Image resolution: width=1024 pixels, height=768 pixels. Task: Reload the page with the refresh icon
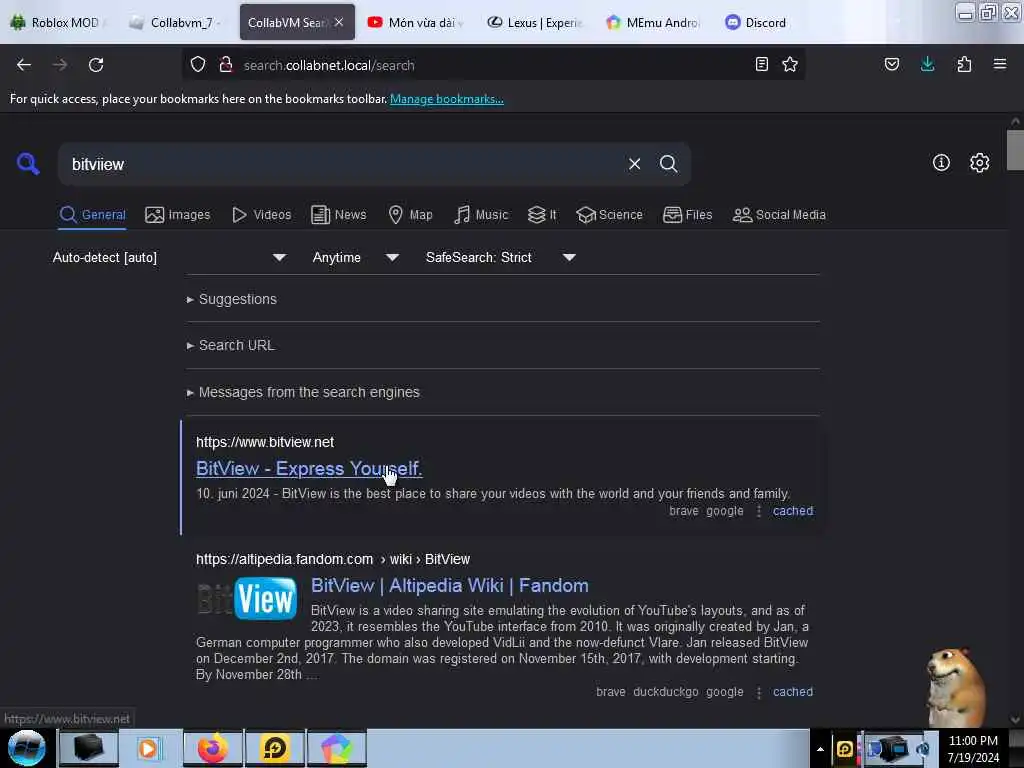(x=96, y=65)
